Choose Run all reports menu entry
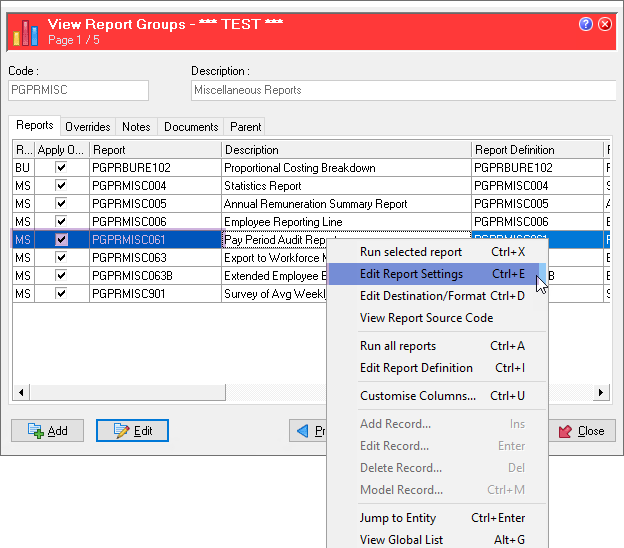The height and width of the screenshot is (548, 624). [398, 346]
